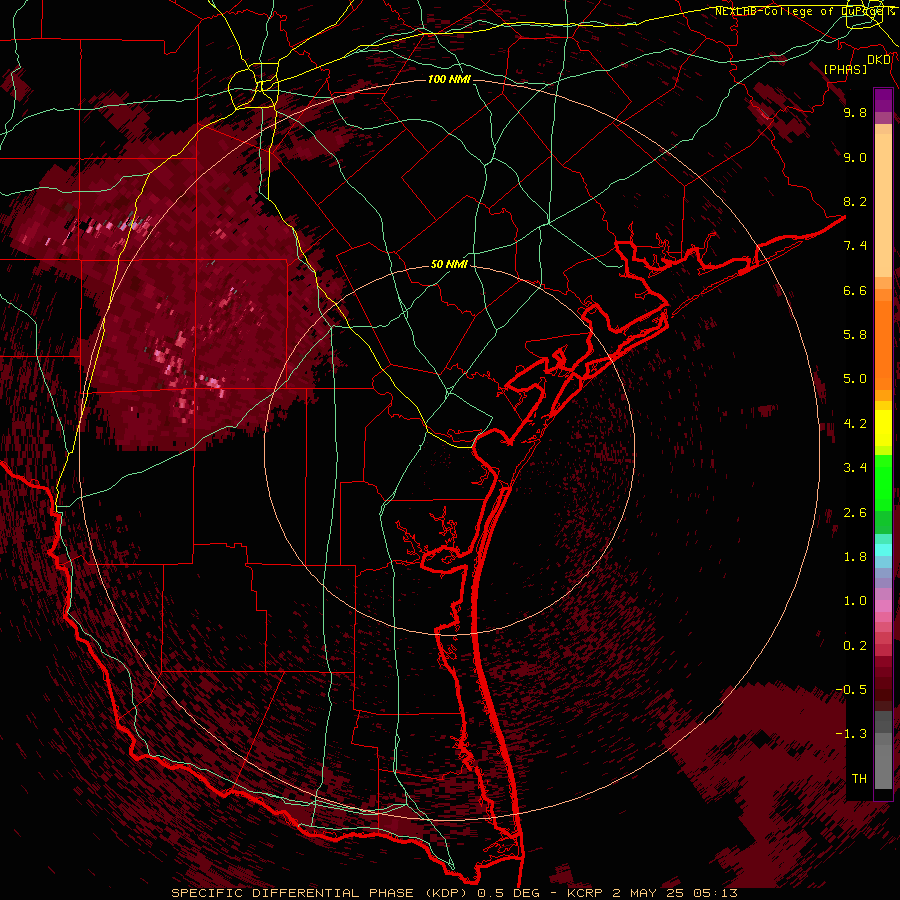Click the 5.8 scale value

(855, 335)
